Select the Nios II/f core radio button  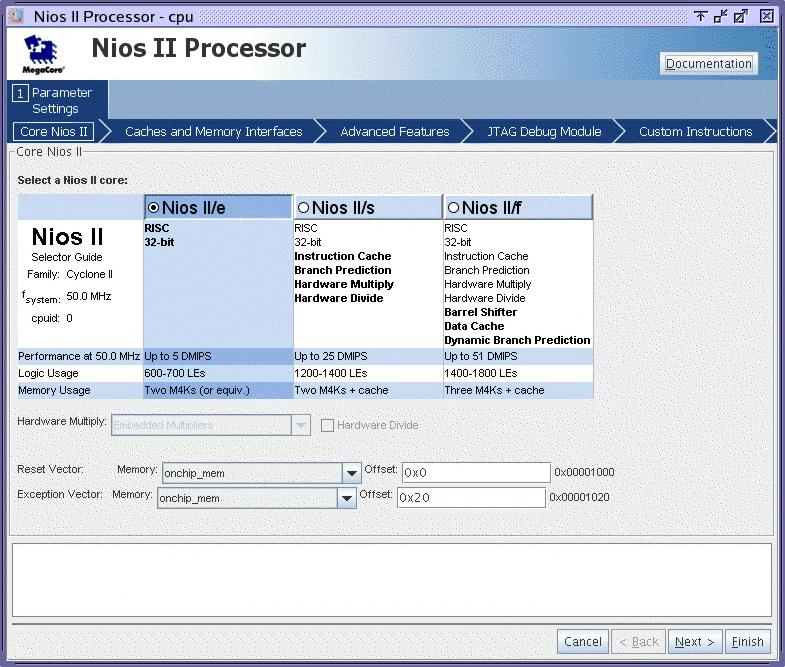point(454,207)
